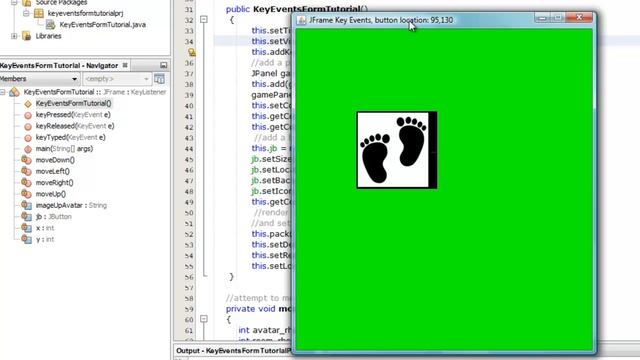
Task: Select y : int field
Action: [45, 240]
